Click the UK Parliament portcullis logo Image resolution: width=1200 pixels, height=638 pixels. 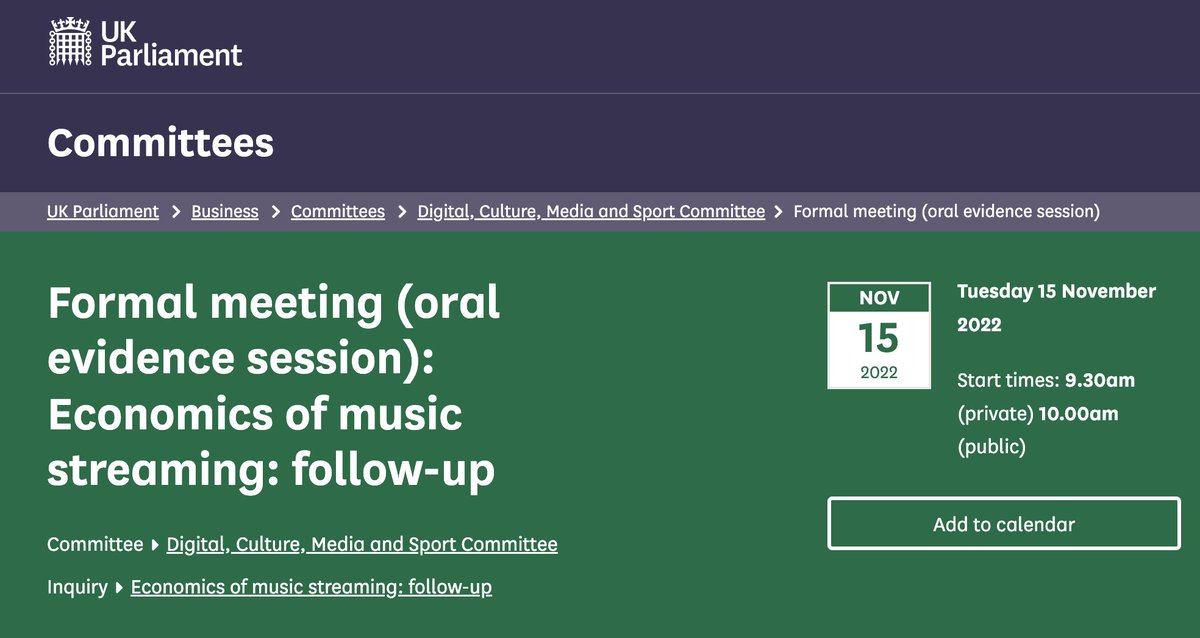72,41
